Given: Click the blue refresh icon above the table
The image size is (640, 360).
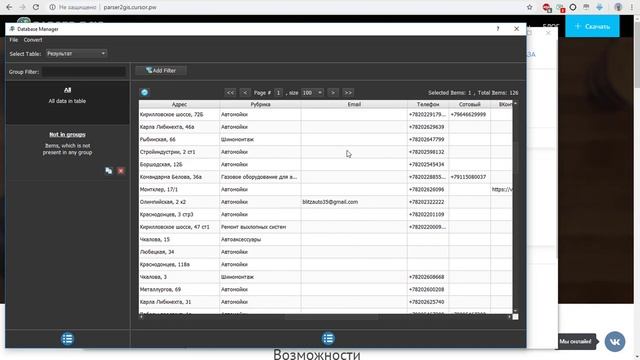Looking at the screenshot, I should pos(144,93).
